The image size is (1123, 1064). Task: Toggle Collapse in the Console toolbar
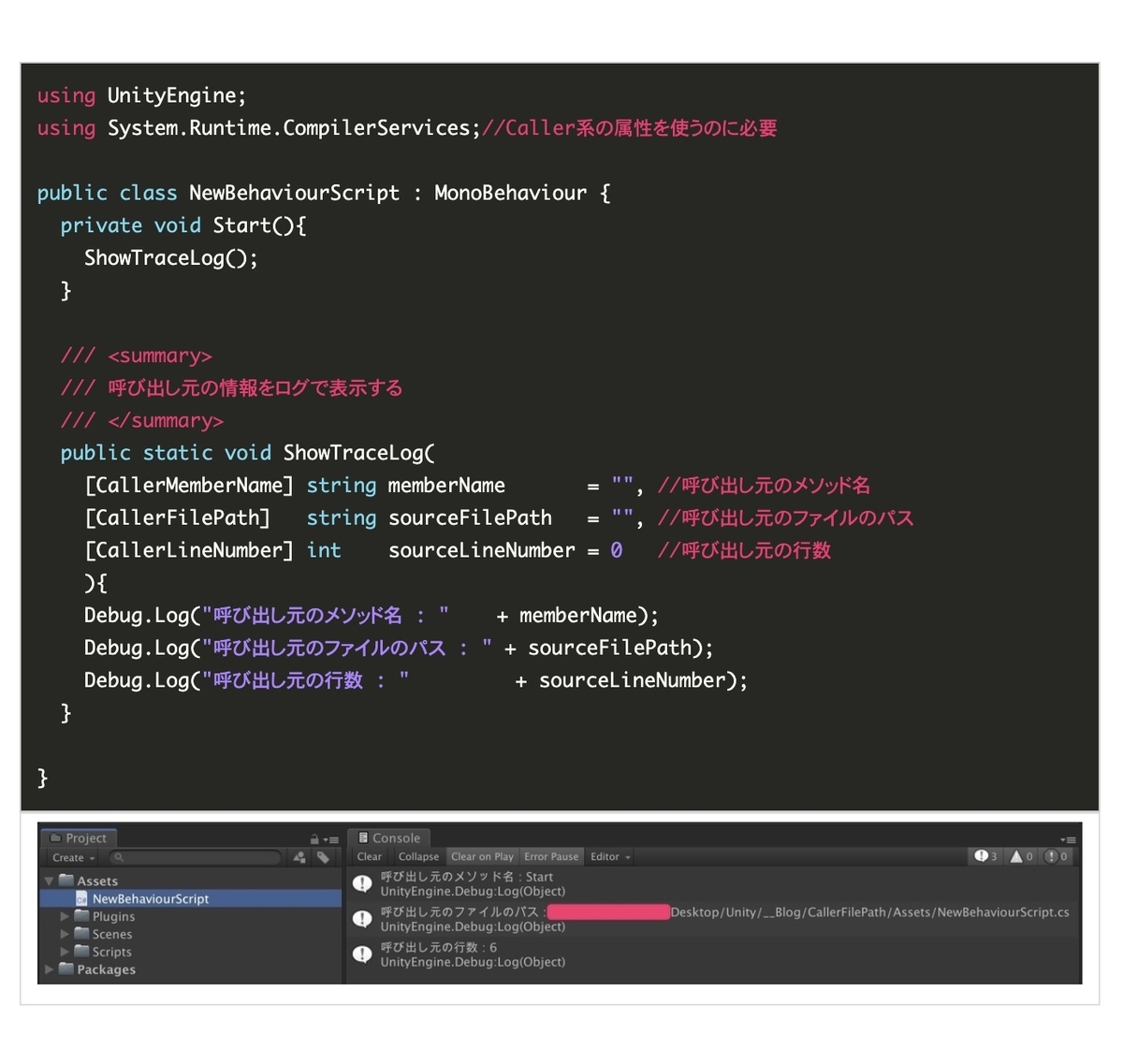418,856
